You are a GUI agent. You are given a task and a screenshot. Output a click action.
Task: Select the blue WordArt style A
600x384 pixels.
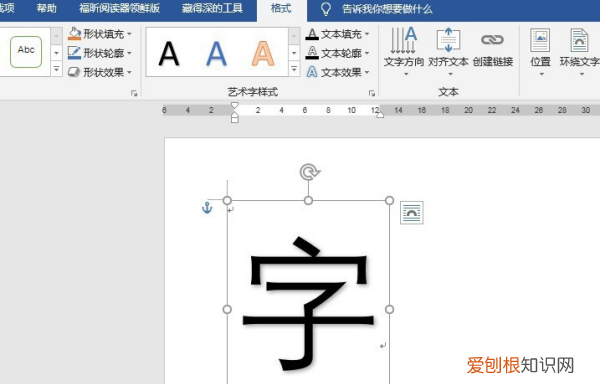217,54
